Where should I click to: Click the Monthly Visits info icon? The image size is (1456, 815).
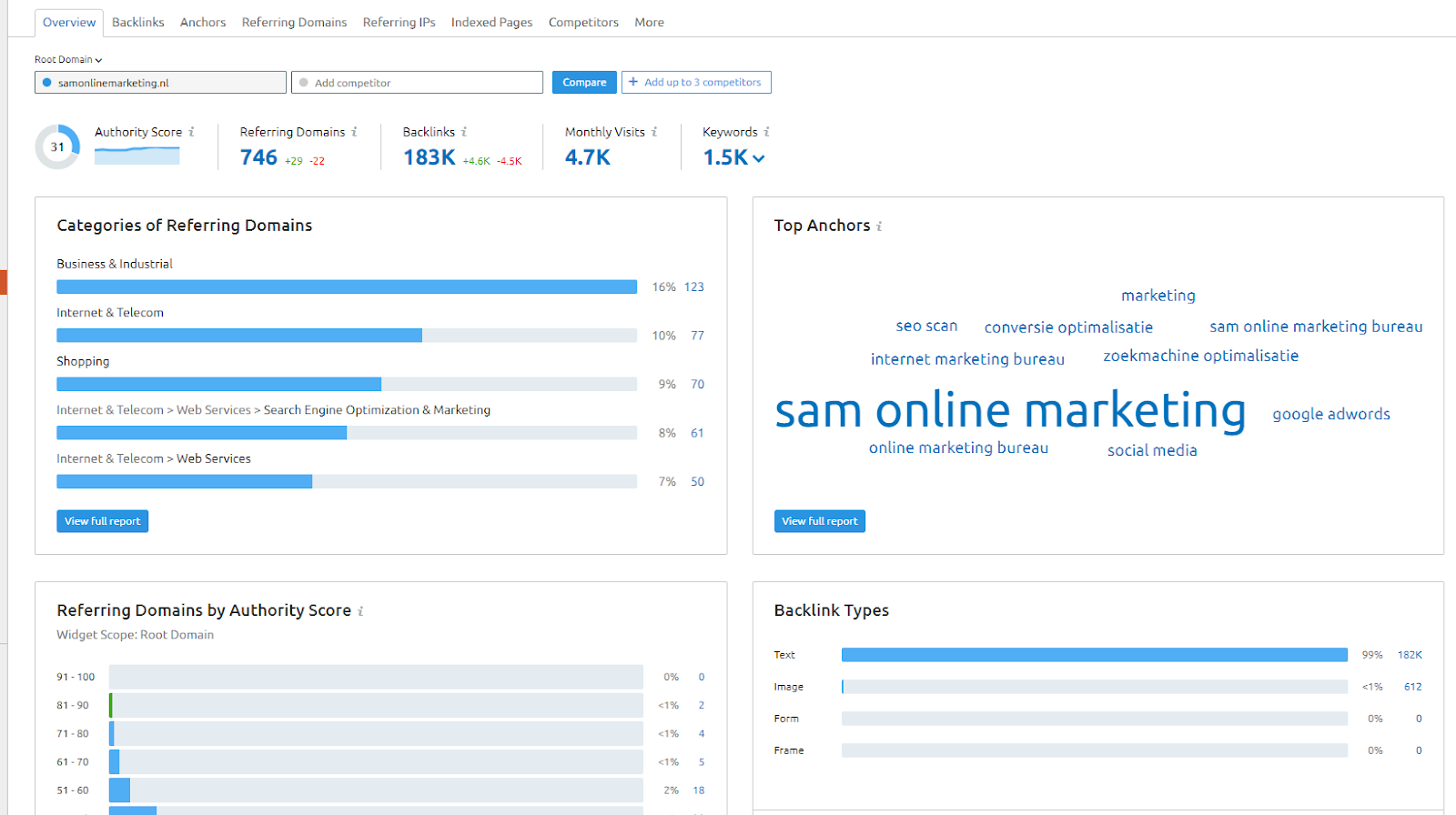coord(653,132)
